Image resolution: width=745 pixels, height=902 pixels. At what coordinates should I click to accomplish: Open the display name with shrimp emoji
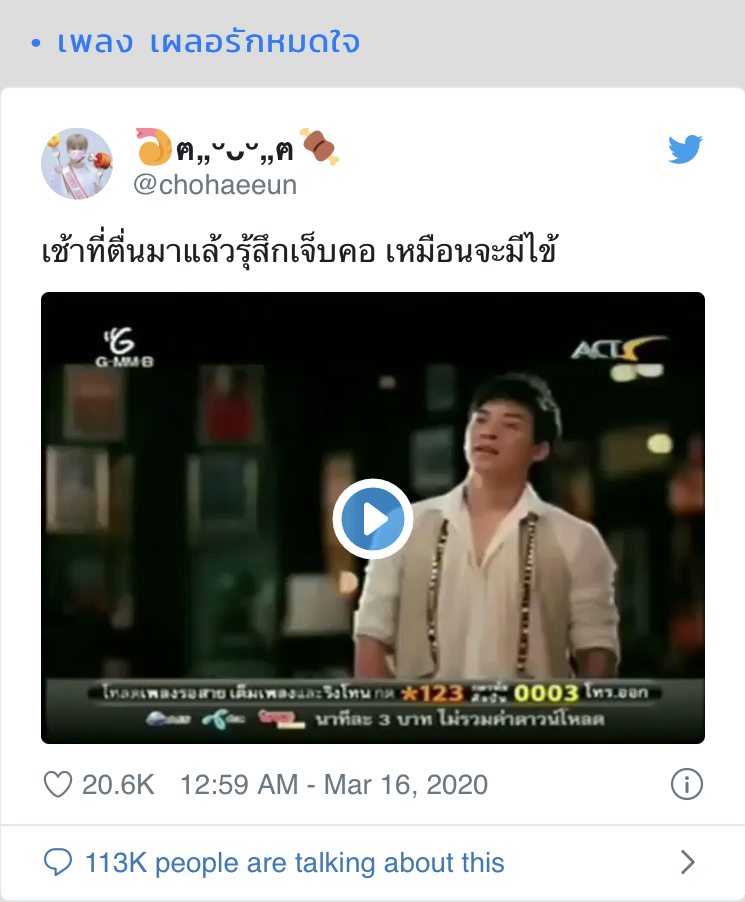click(x=237, y=148)
